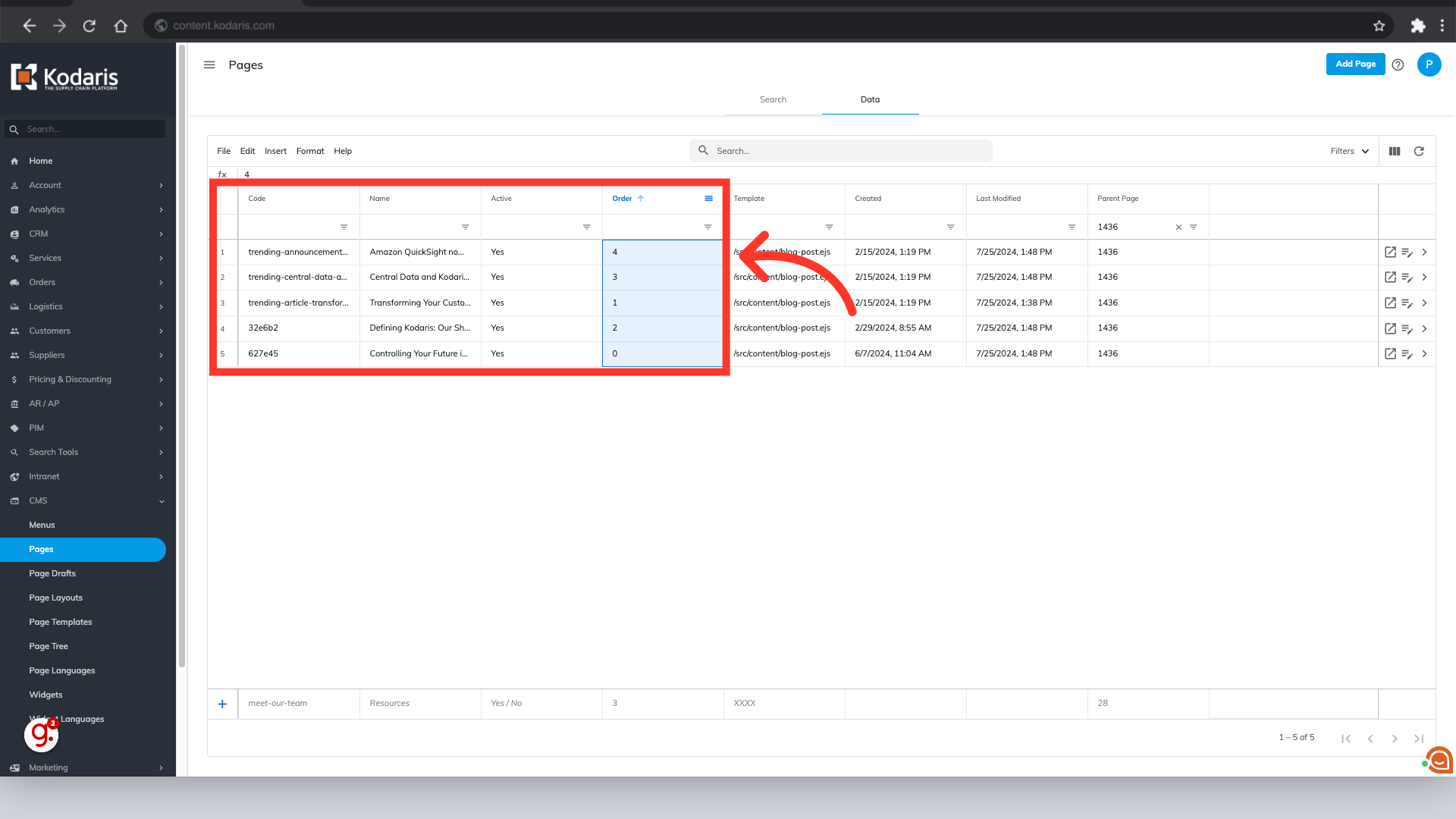Viewport: 1456px width, 819px height.
Task: Expand the Filters dropdown
Action: [x=1349, y=152]
